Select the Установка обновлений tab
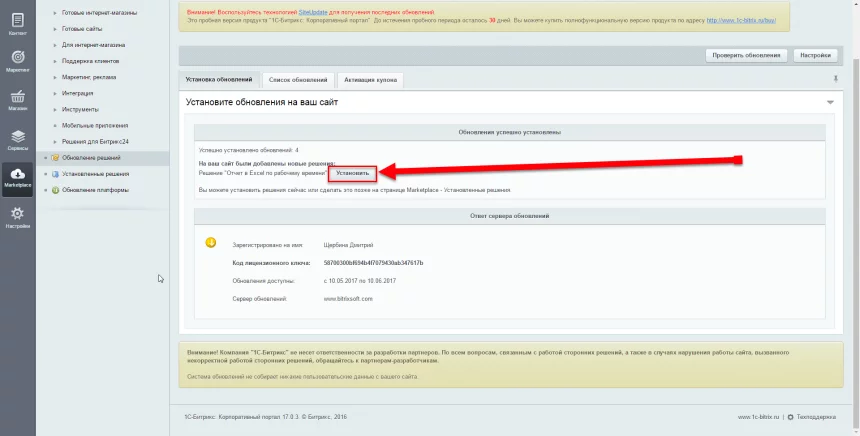The image size is (860, 436). click(219, 79)
